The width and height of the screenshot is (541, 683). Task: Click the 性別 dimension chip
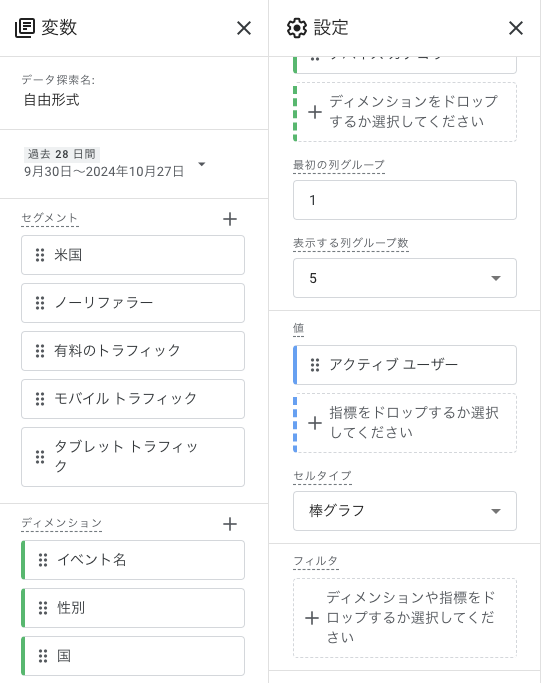(x=133, y=608)
